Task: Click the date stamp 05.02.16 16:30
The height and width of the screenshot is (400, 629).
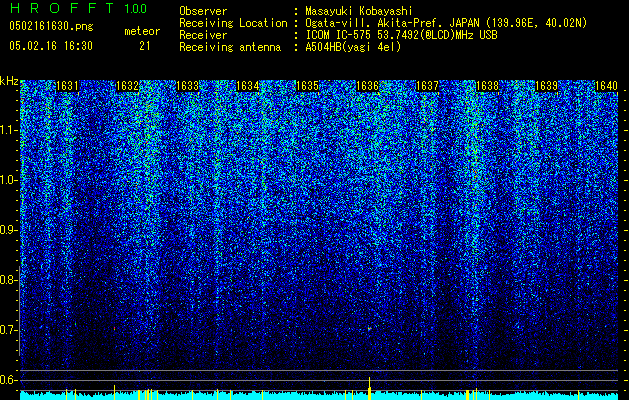Action: click(51, 46)
